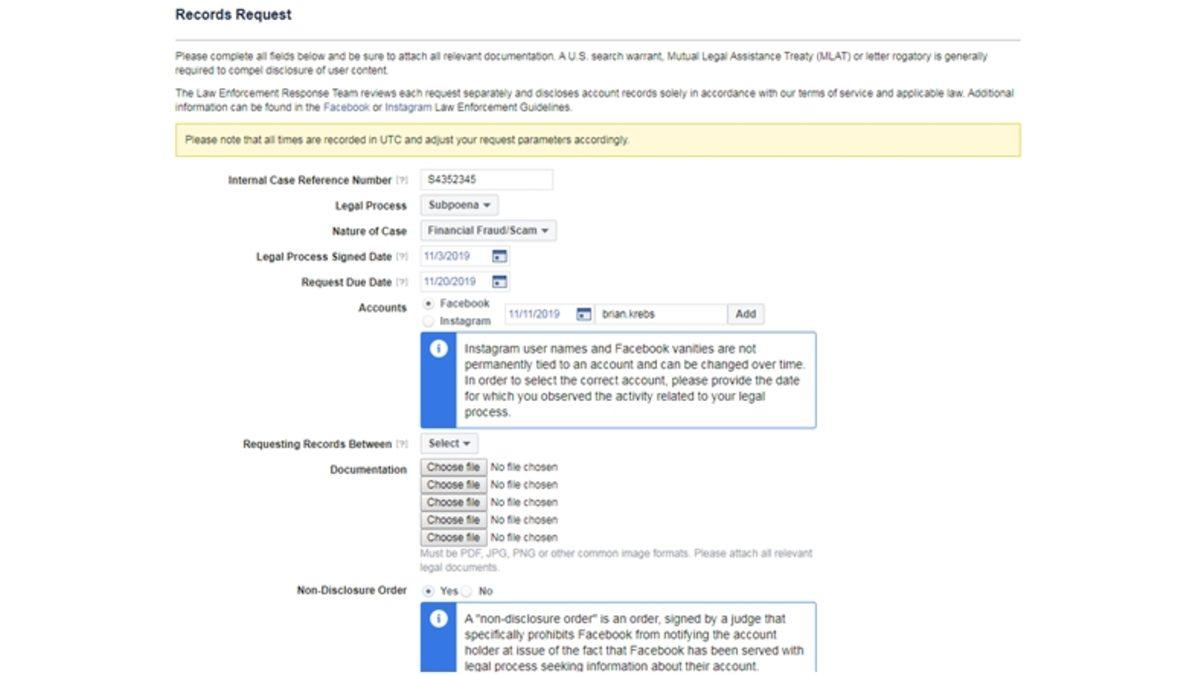The image size is (1200, 675).
Task: Click help icon next to Requesting Records Between
Action: [x=402, y=444]
